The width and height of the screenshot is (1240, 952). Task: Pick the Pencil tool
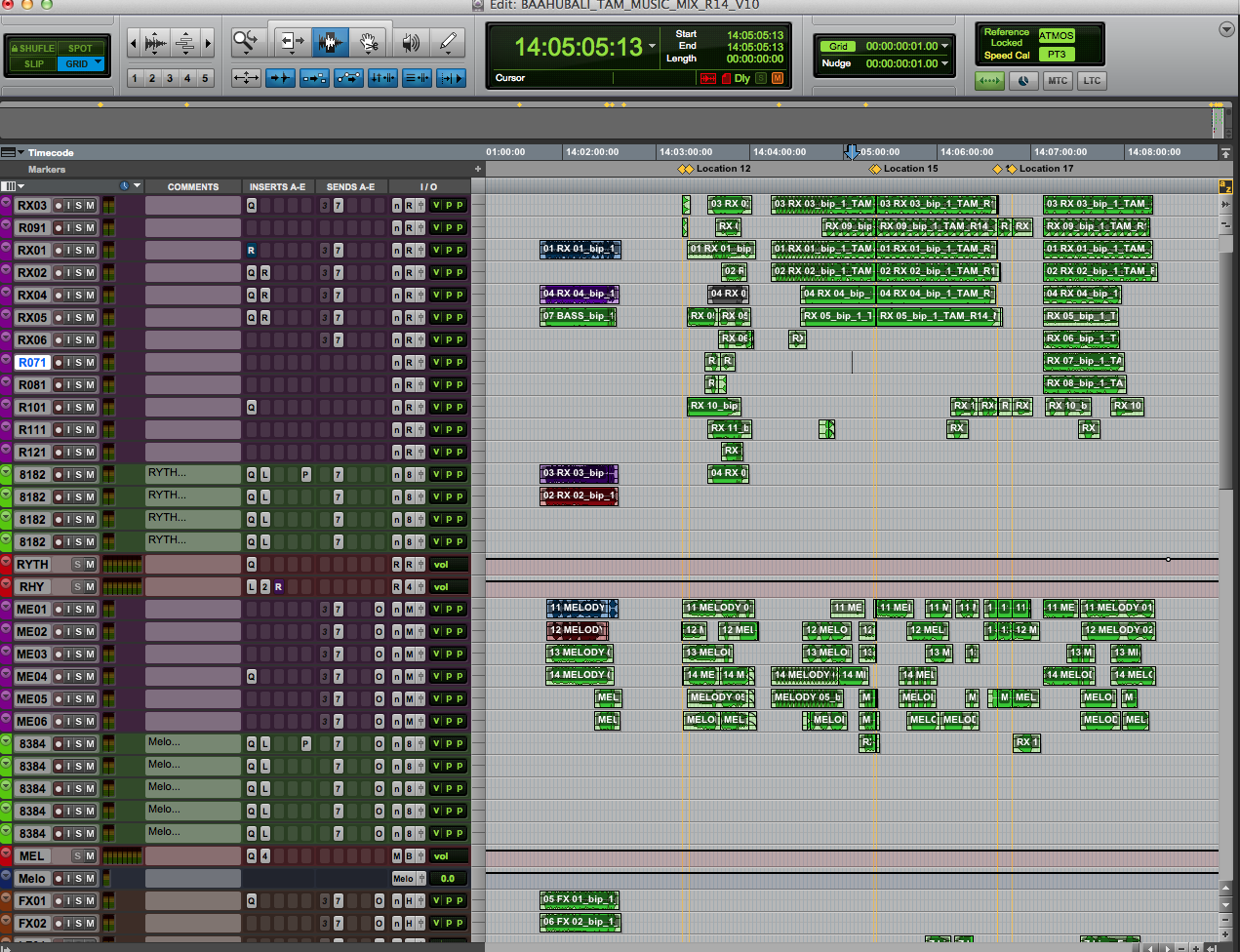pyautogui.click(x=448, y=42)
